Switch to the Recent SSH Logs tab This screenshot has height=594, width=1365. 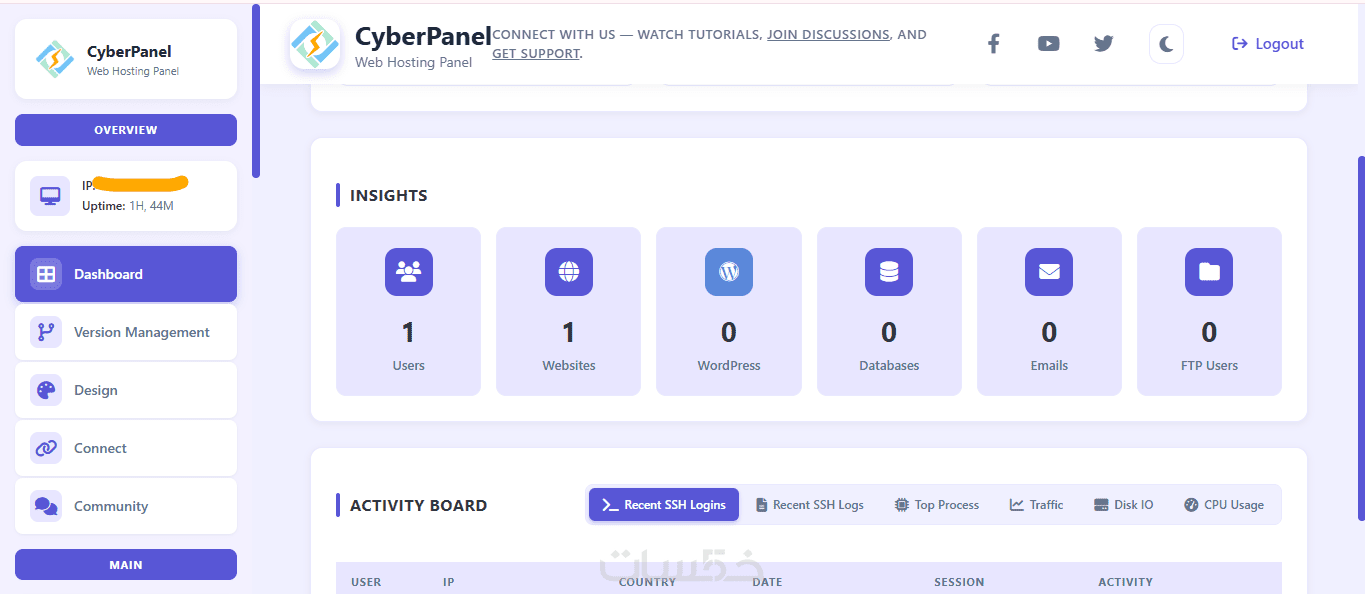(810, 505)
